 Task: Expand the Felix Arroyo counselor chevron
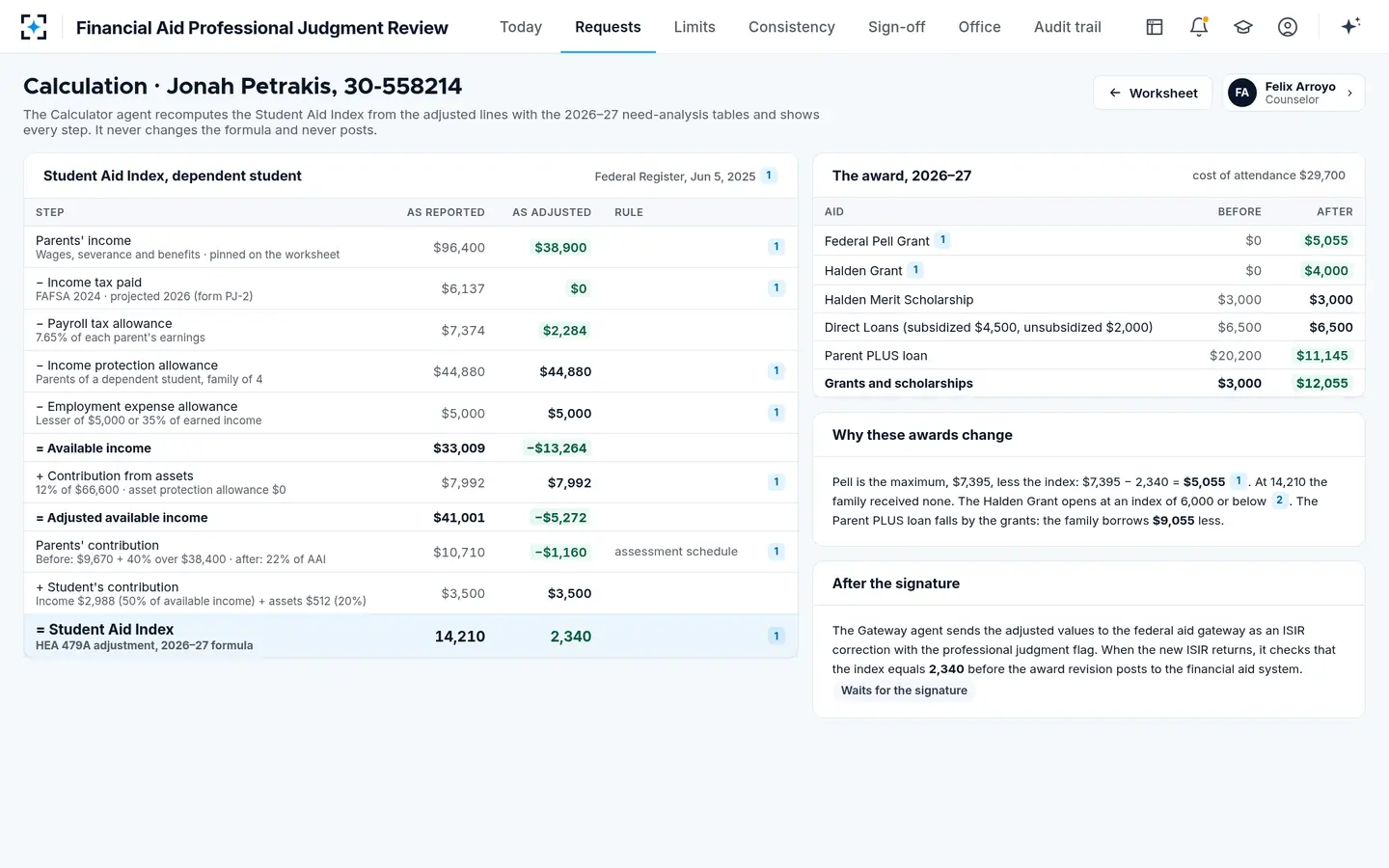point(1349,94)
